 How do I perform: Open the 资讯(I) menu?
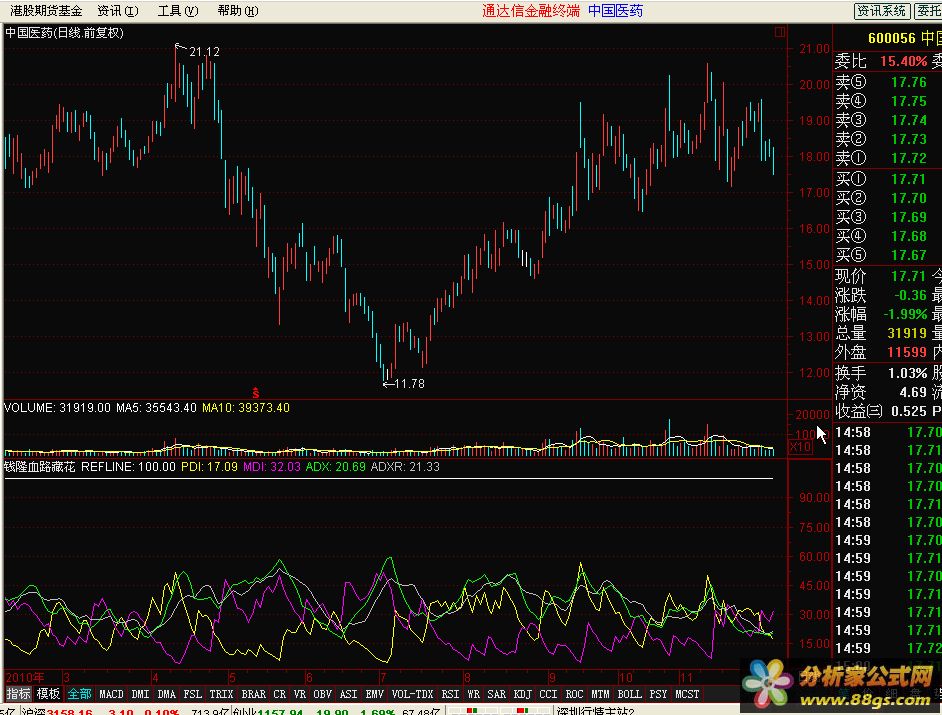point(118,11)
